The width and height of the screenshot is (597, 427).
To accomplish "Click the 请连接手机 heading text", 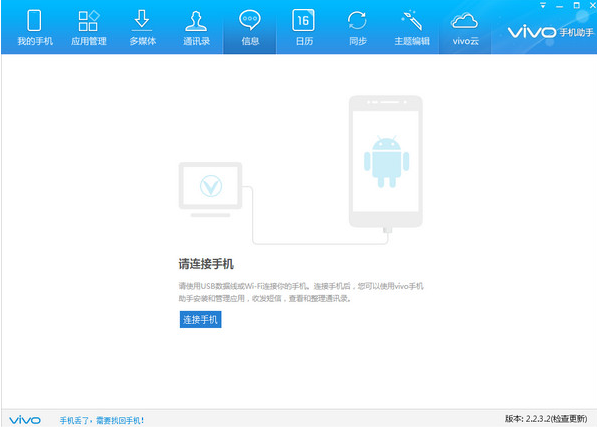I will 206,264.
